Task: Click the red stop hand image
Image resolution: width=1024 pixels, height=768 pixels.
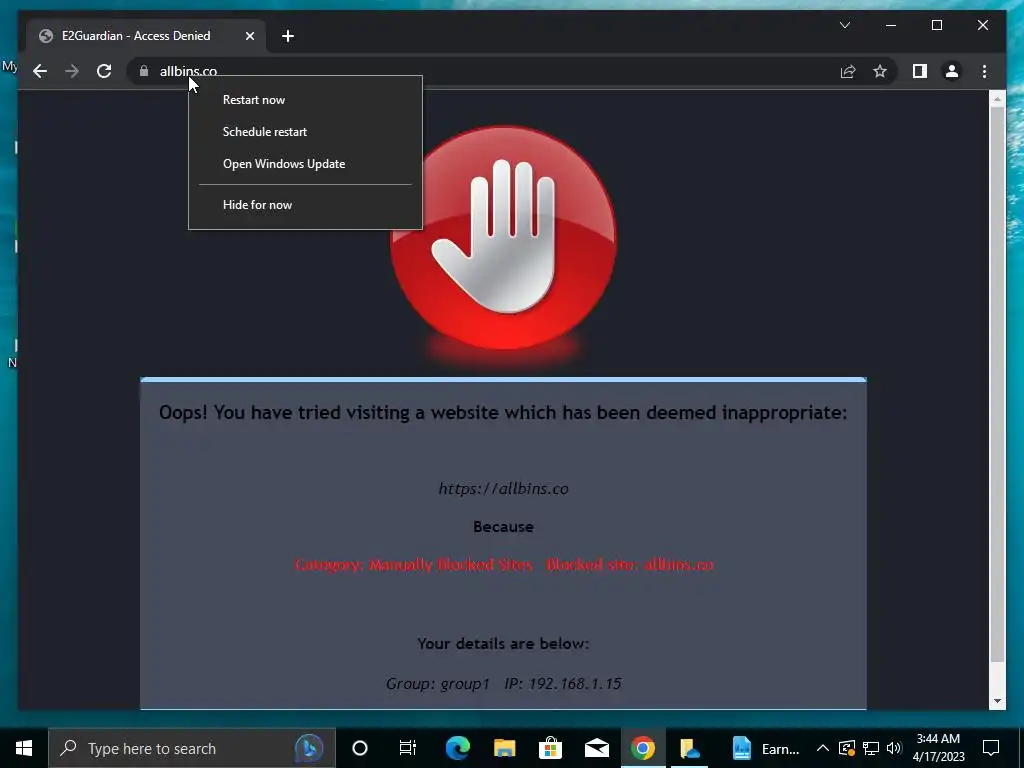Action: (x=503, y=238)
